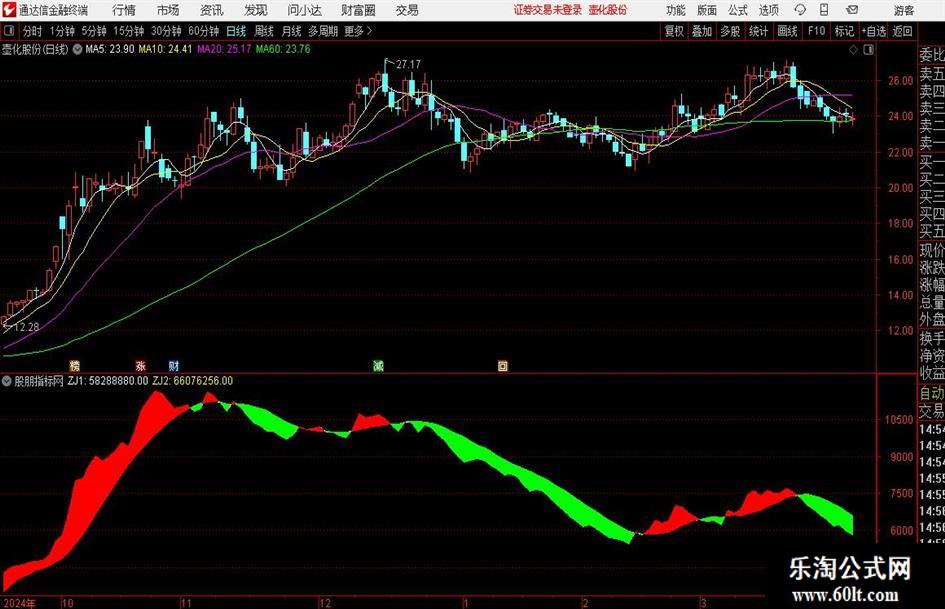Image resolution: width=945 pixels, height=609 pixels.
Task: Click the 画线 drawing toolbar button
Action: pyautogui.click(x=787, y=31)
